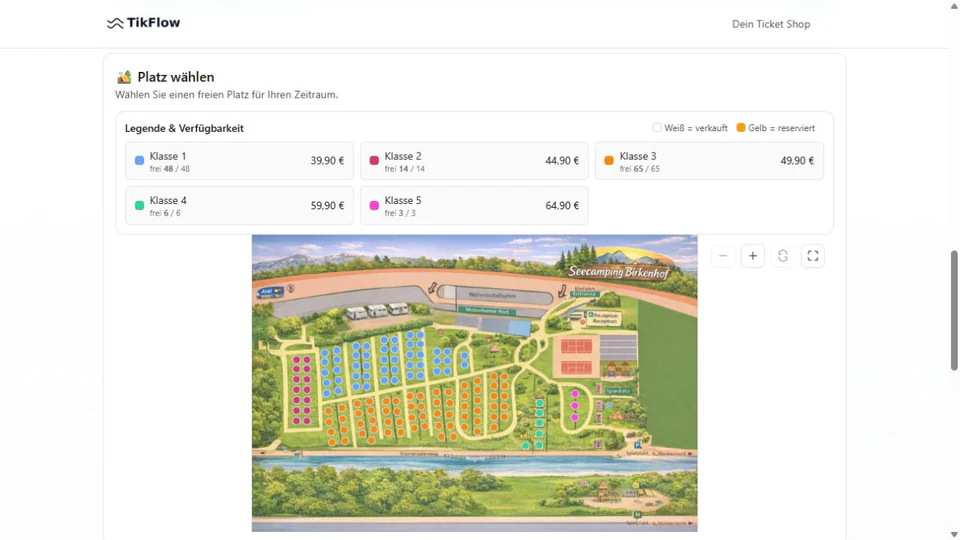Click the green Klasse 4 color swatch

(x=140, y=206)
